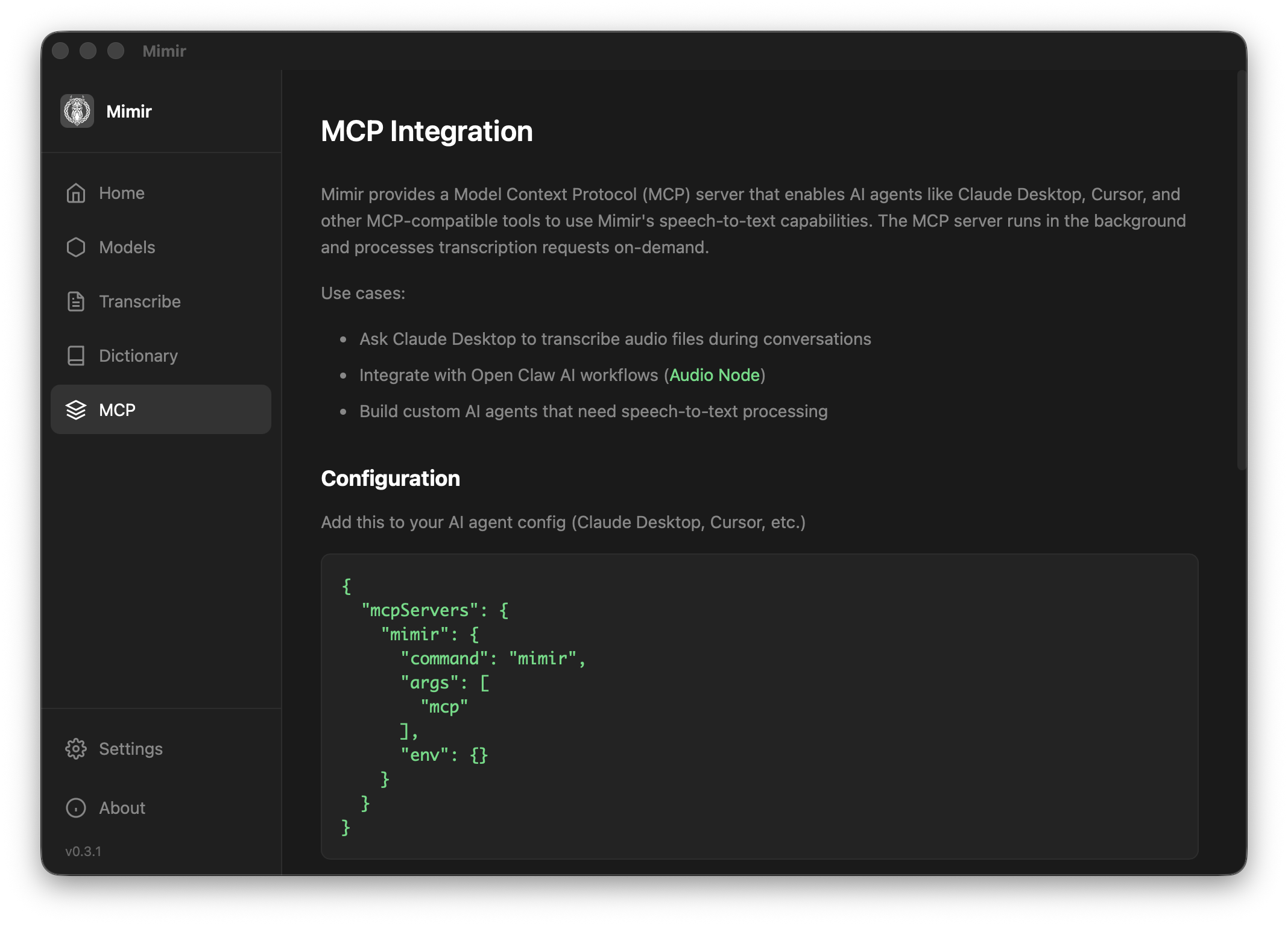Click the v0.3.1 version text

(84, 851)
